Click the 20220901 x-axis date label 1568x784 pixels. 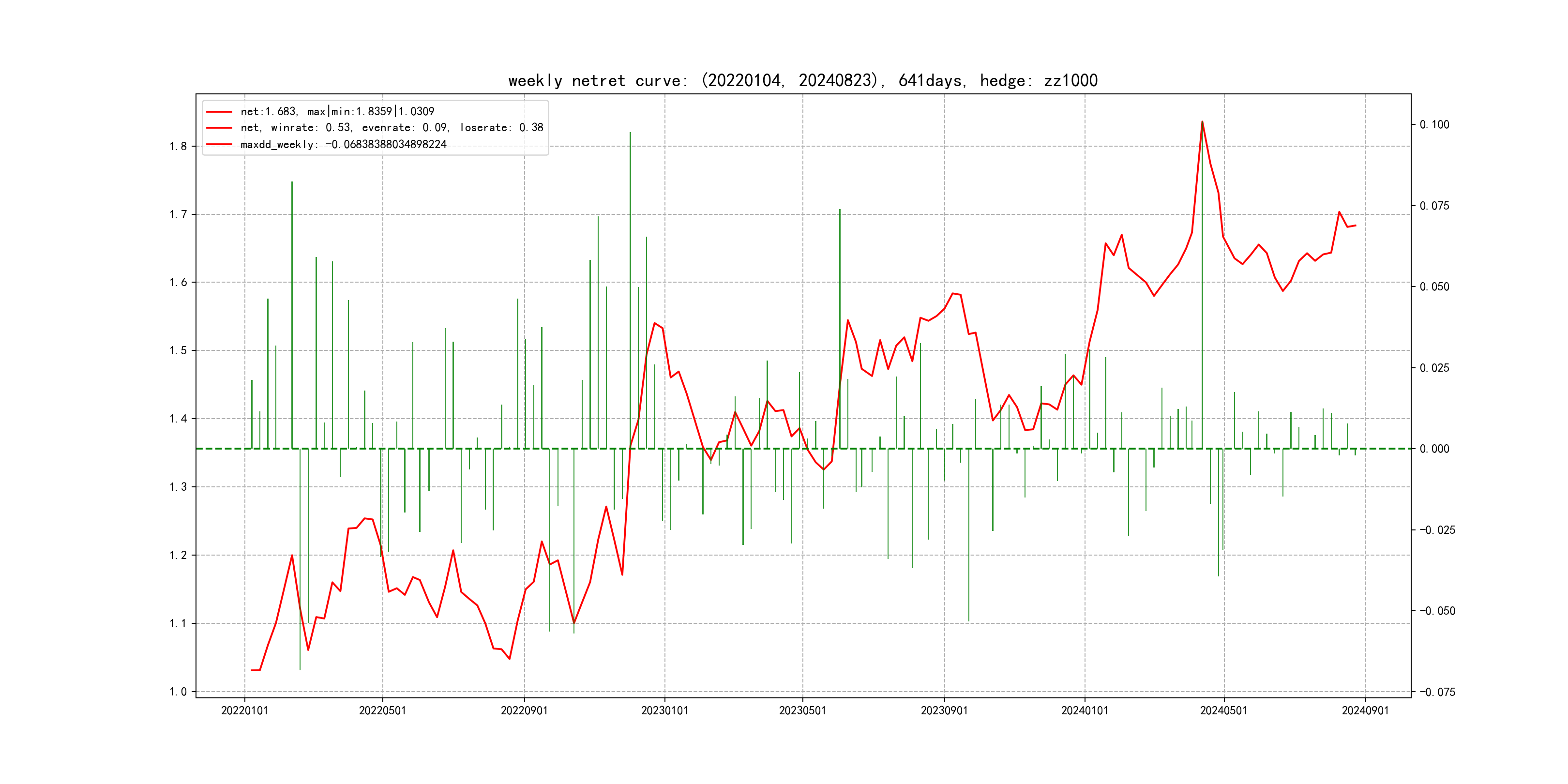pyautogui.click(x=524, y=710)
